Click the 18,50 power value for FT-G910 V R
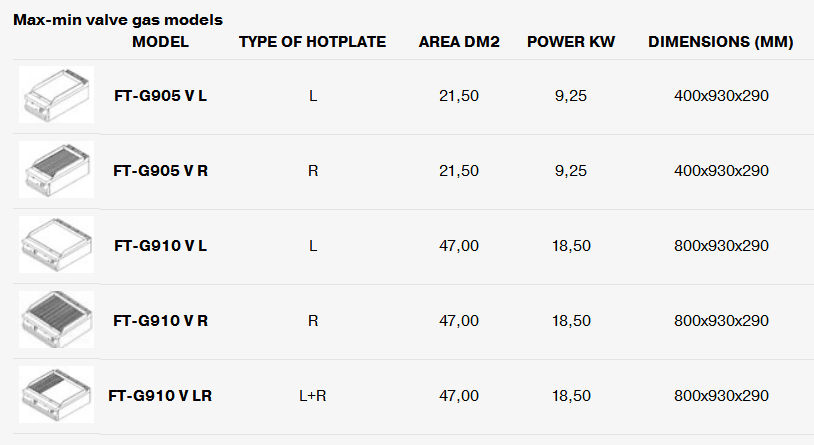The image size is (814, 445). [x=571, y=321]
